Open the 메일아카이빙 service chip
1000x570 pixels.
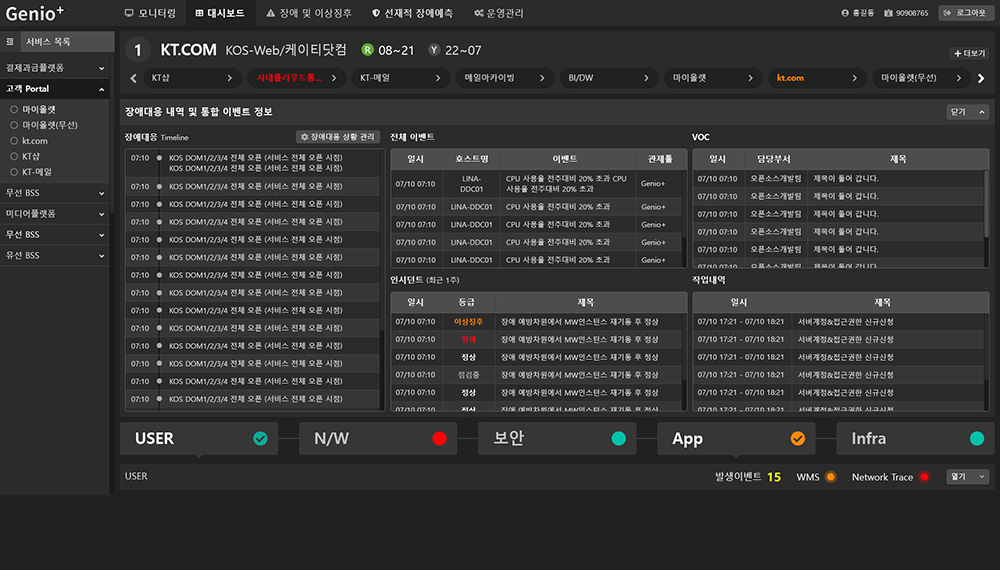(504, 78)
